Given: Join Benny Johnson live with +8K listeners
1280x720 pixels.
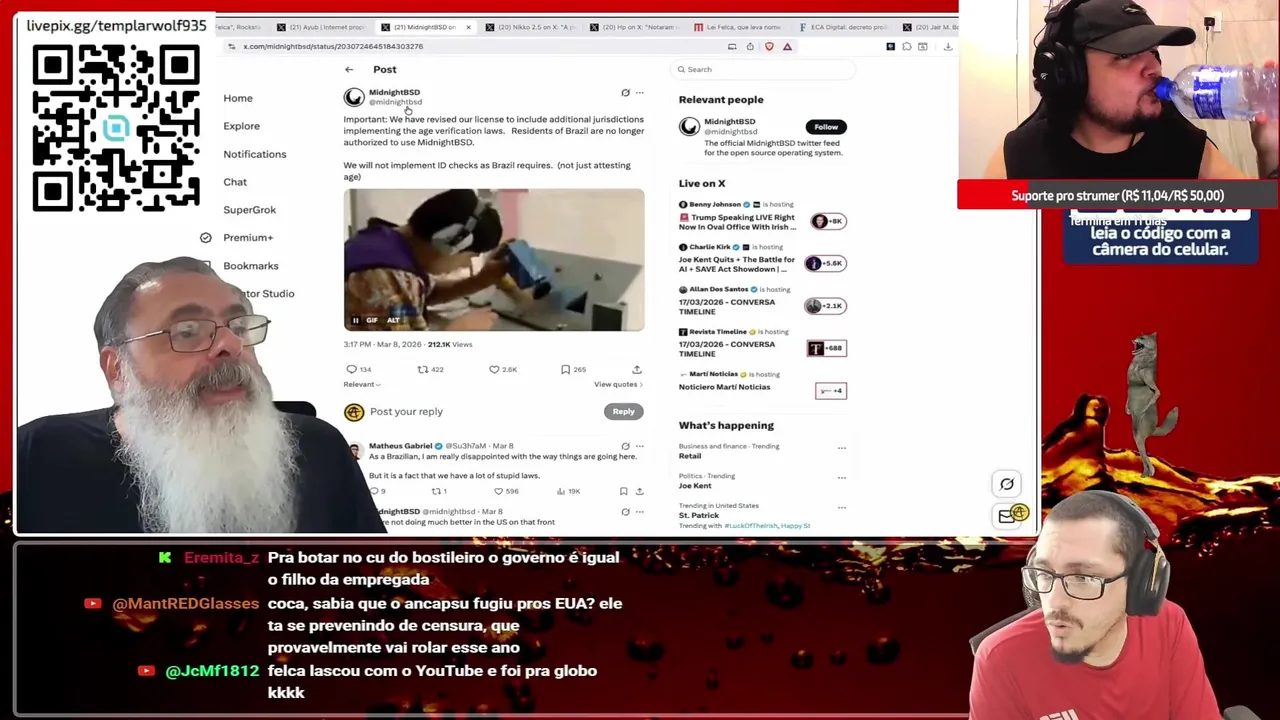Looking at the screenshot, I should point(830,221).
